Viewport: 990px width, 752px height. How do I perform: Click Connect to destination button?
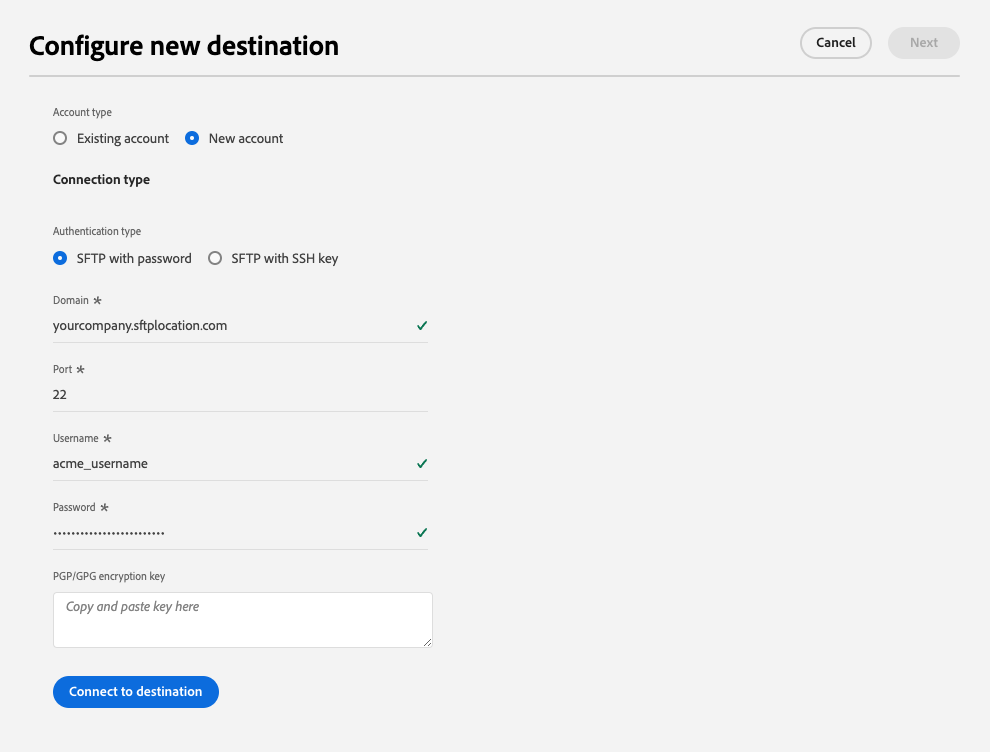pyautogui.click(x=135, y=692)
